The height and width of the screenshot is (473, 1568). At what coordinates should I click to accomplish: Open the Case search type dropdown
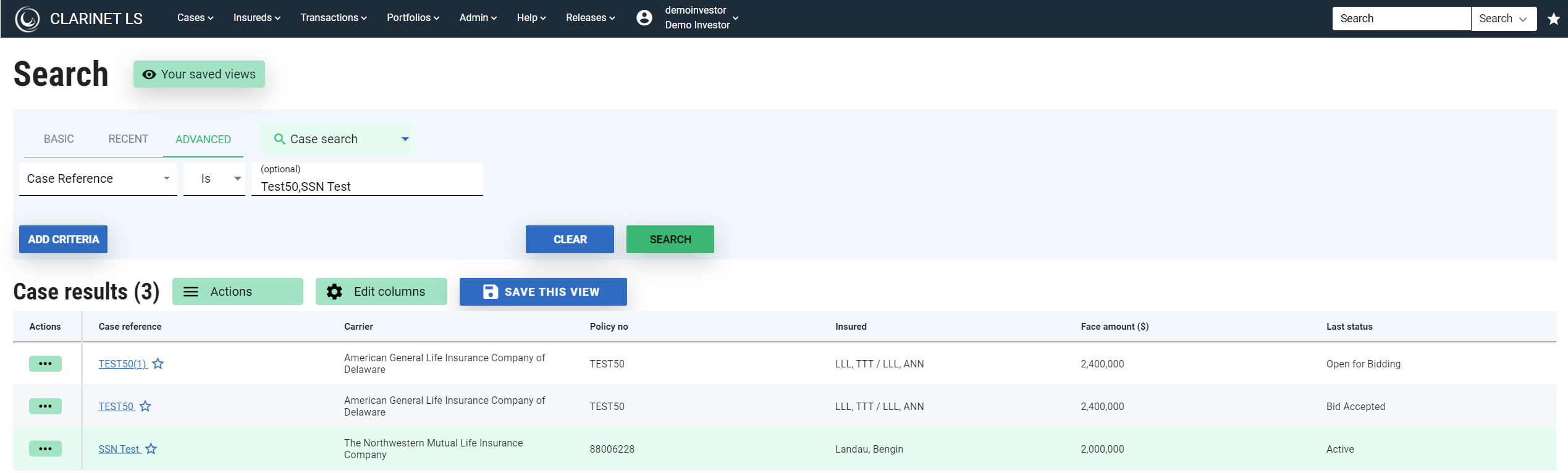[x=337, y=139]
